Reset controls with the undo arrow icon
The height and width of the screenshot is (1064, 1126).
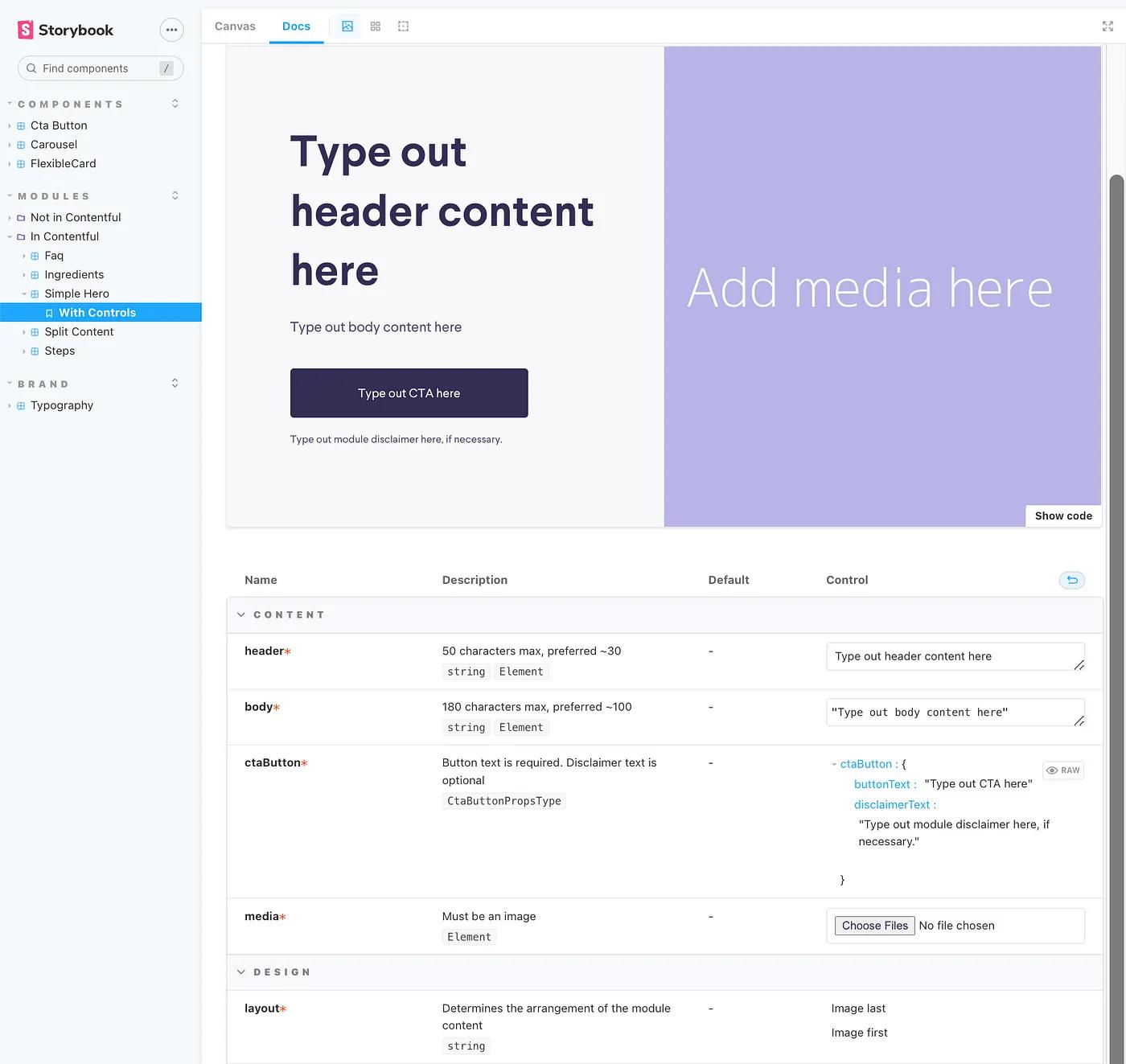point(1071,579)
